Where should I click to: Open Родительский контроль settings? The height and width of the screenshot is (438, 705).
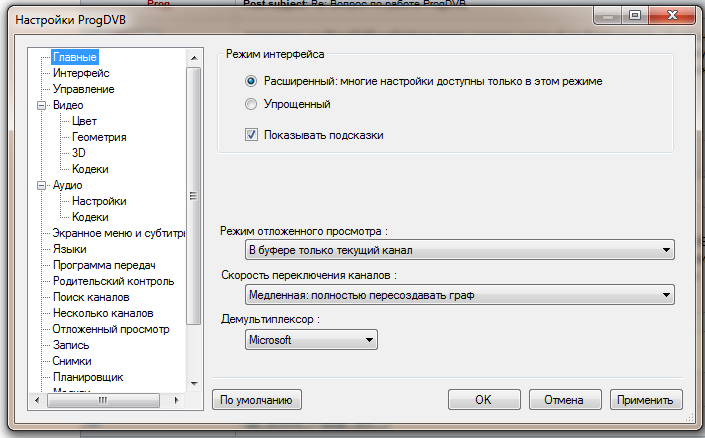click(113, 281)
